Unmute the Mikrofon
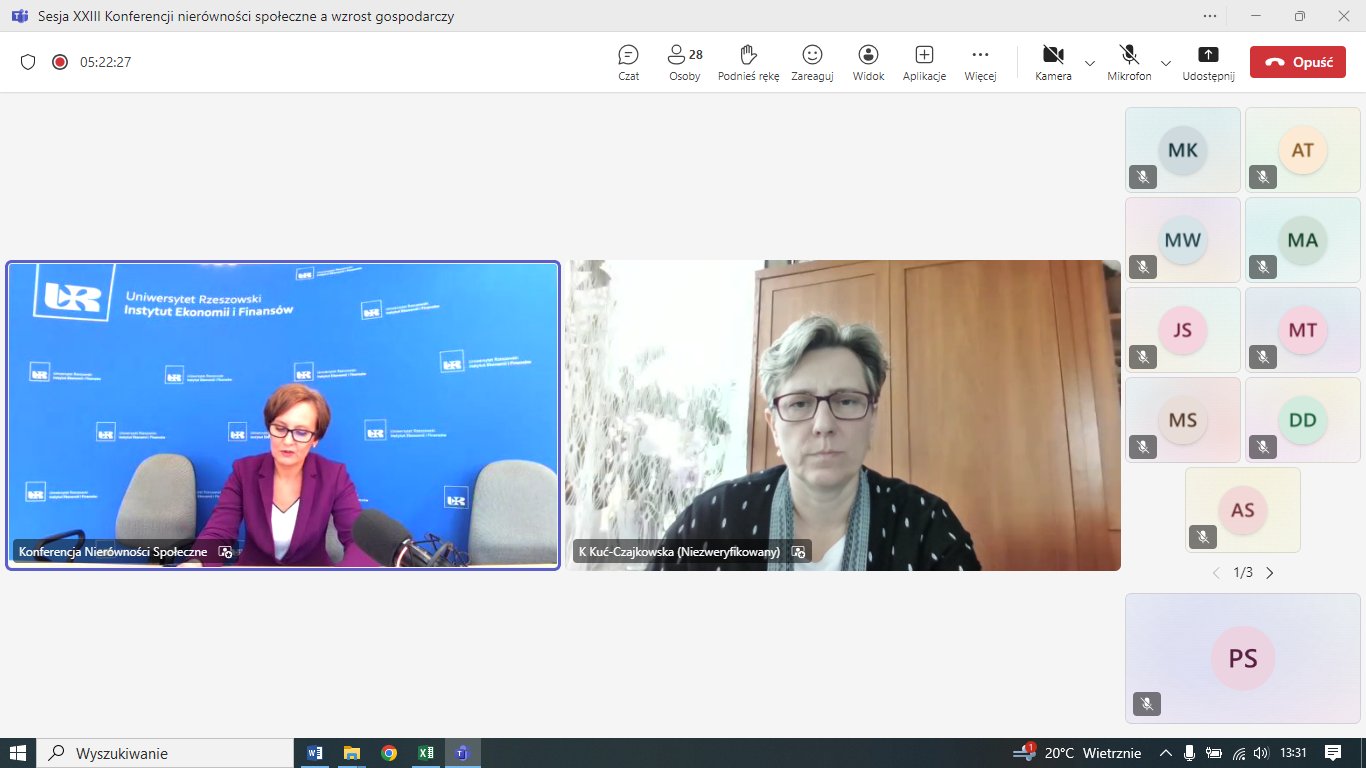The height and width of the screenshot is (768, 1366). point(1129,62)
